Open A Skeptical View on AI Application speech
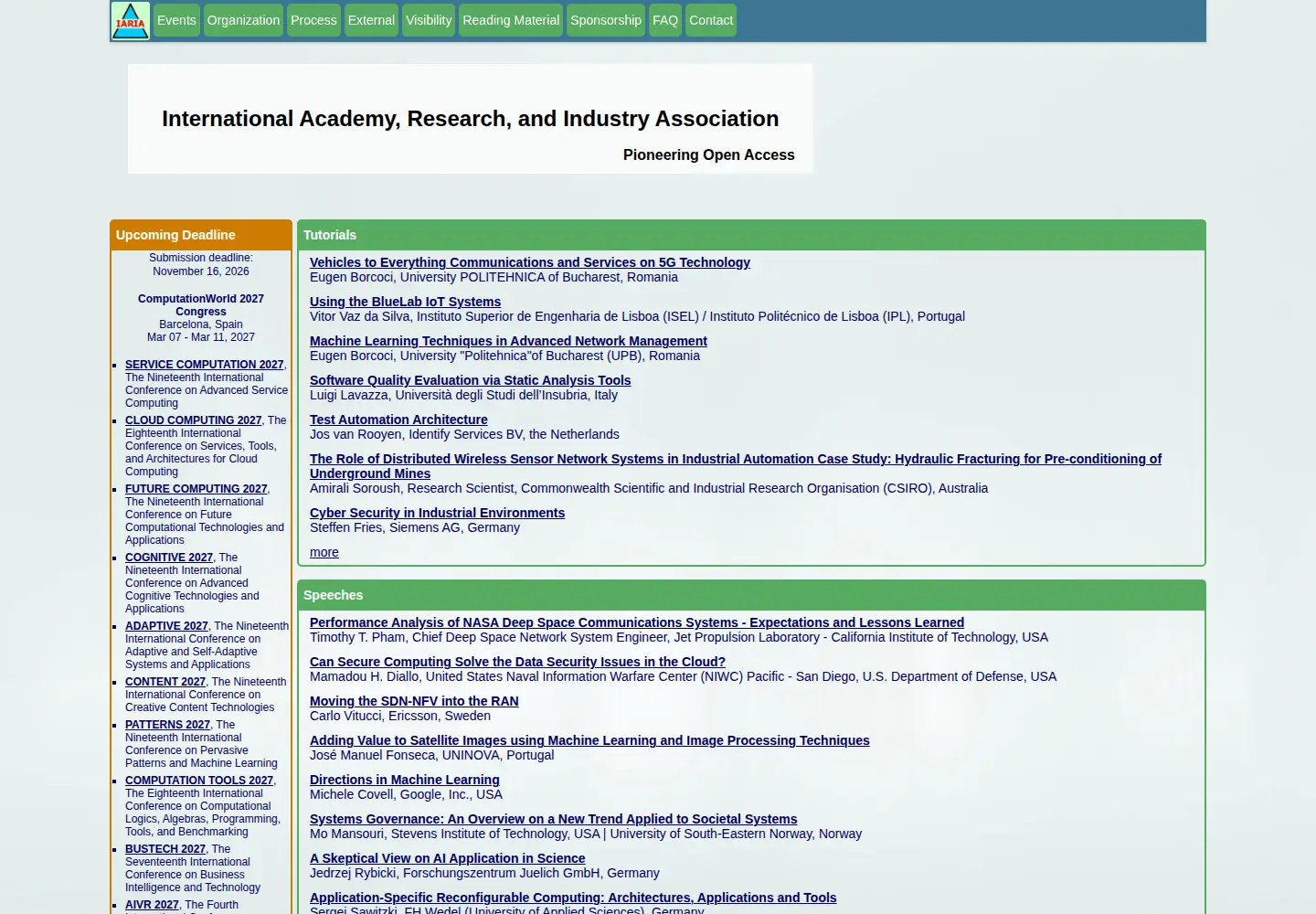 coord(447,858)
